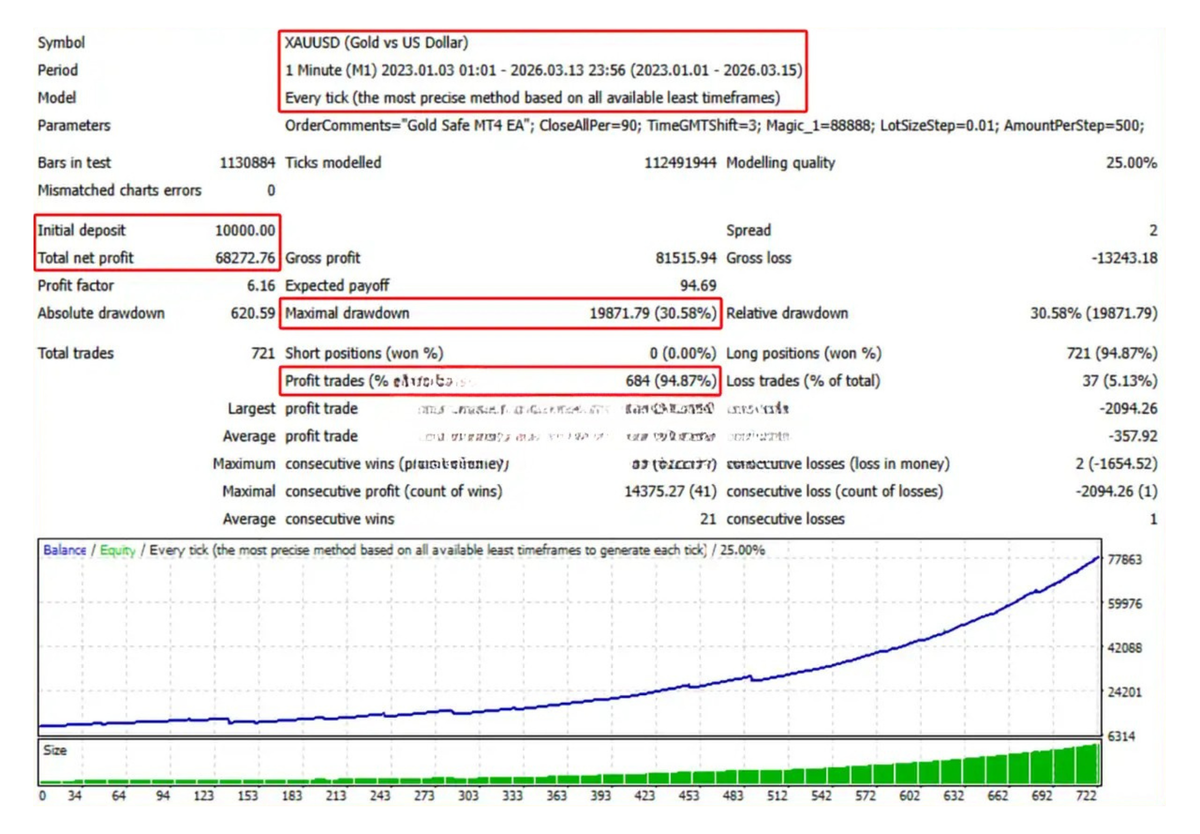Select the consecutive profit value 14375.27 (41)
The image size is (1200, 834).
[669, 491]
